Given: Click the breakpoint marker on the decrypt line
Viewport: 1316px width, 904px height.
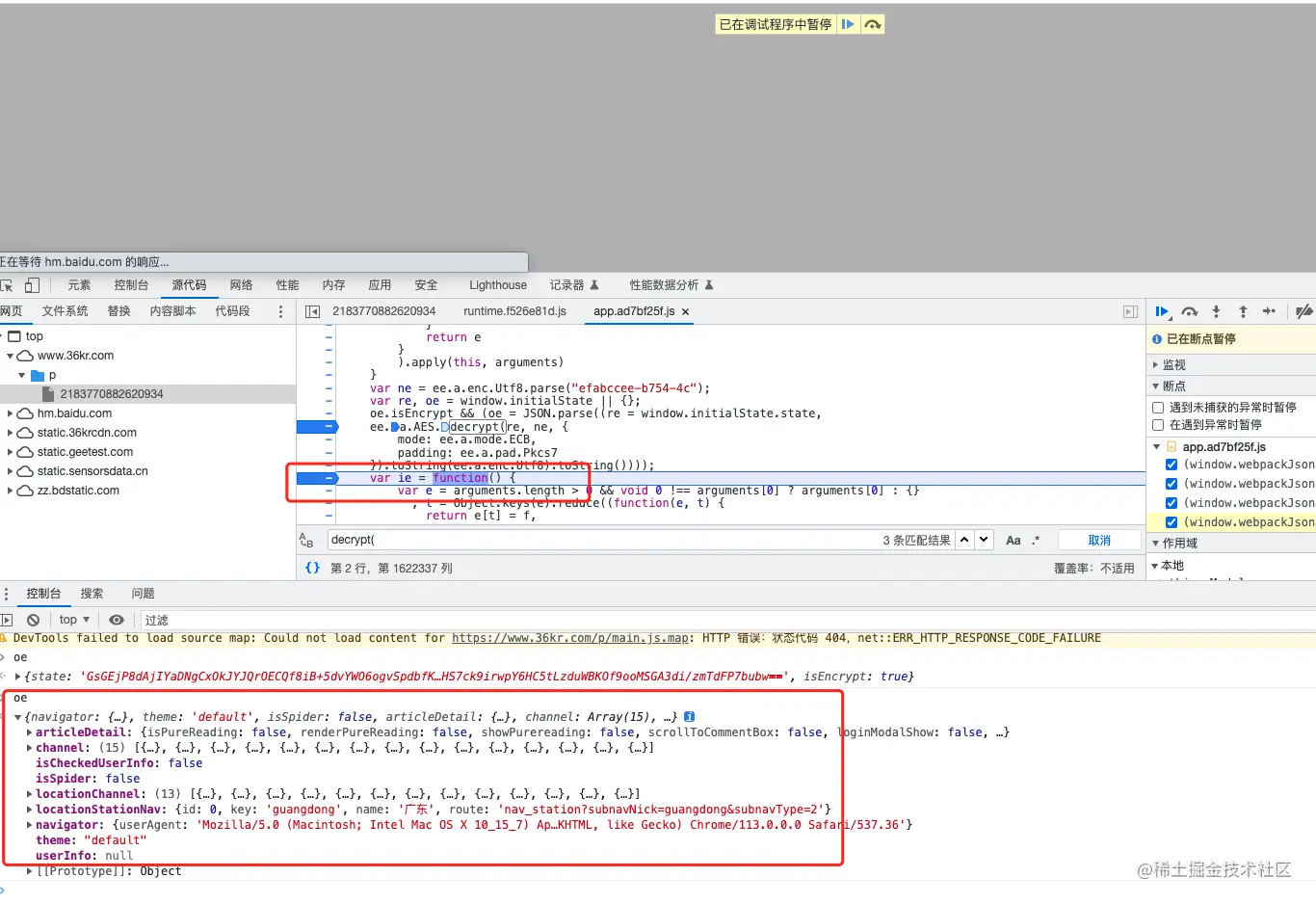Looking at the screenshot, I should point(317,427).
